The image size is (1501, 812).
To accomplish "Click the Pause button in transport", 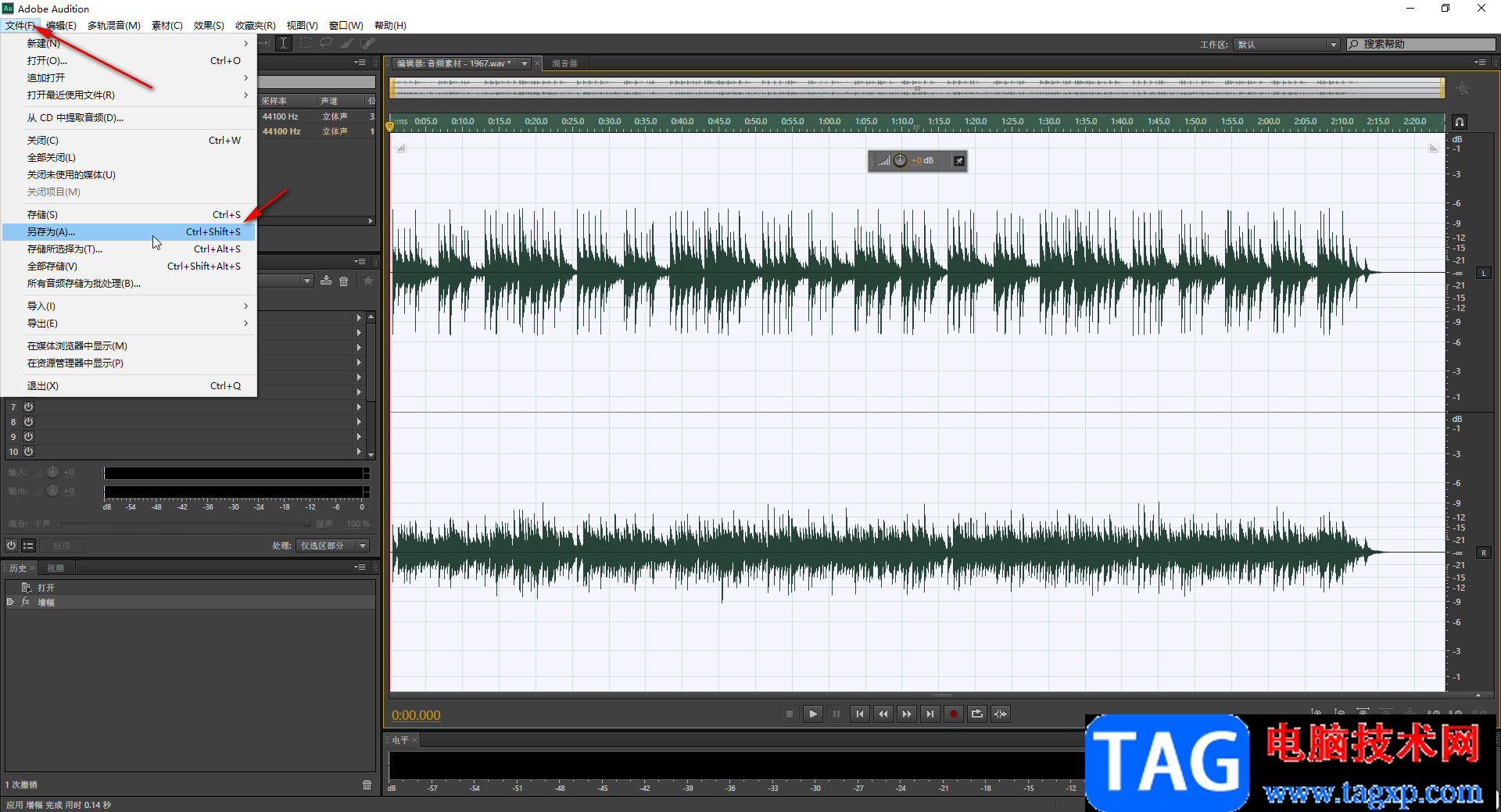I will coord(836,714).
